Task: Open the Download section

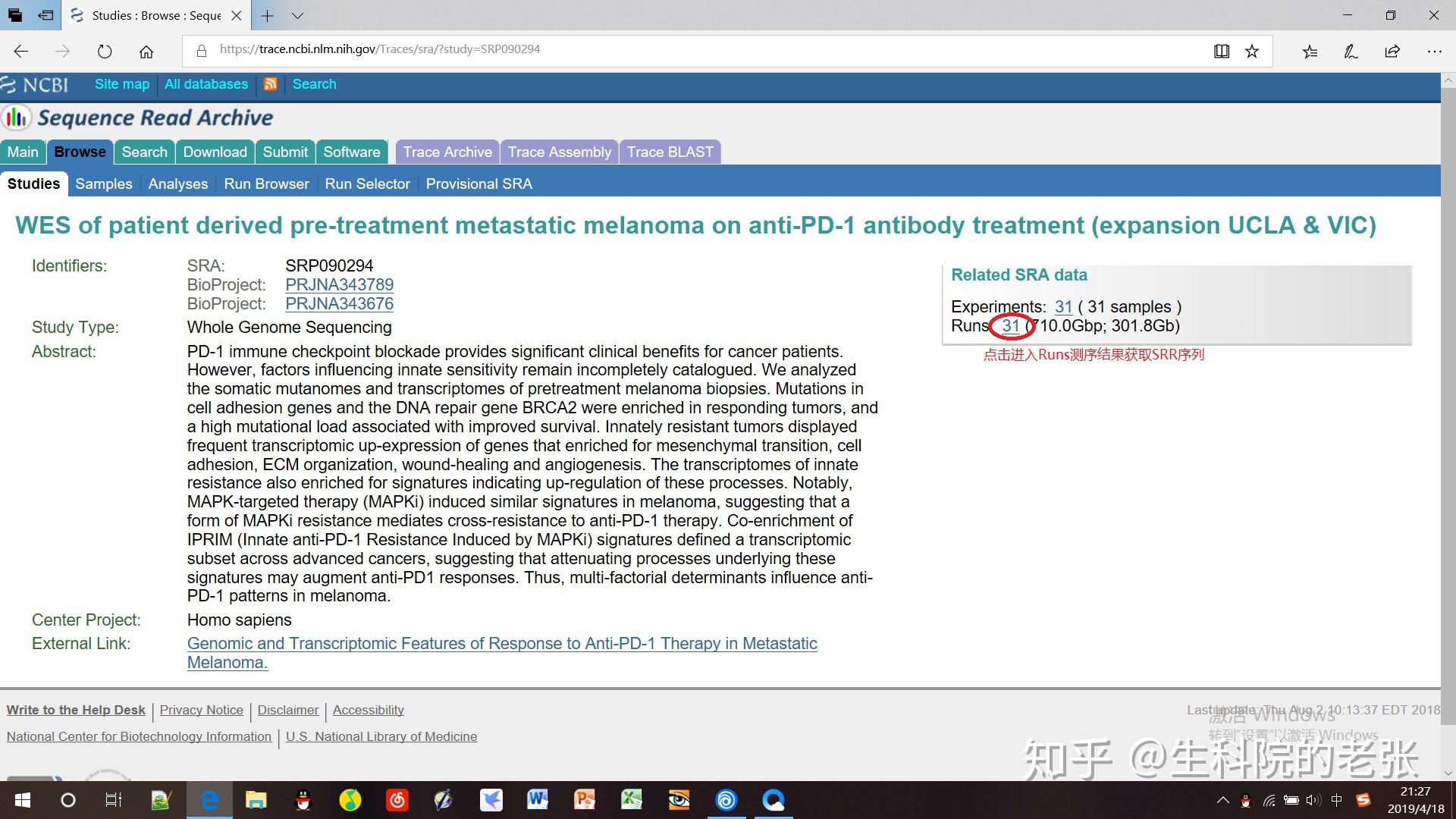Action: tap(215, 152)
